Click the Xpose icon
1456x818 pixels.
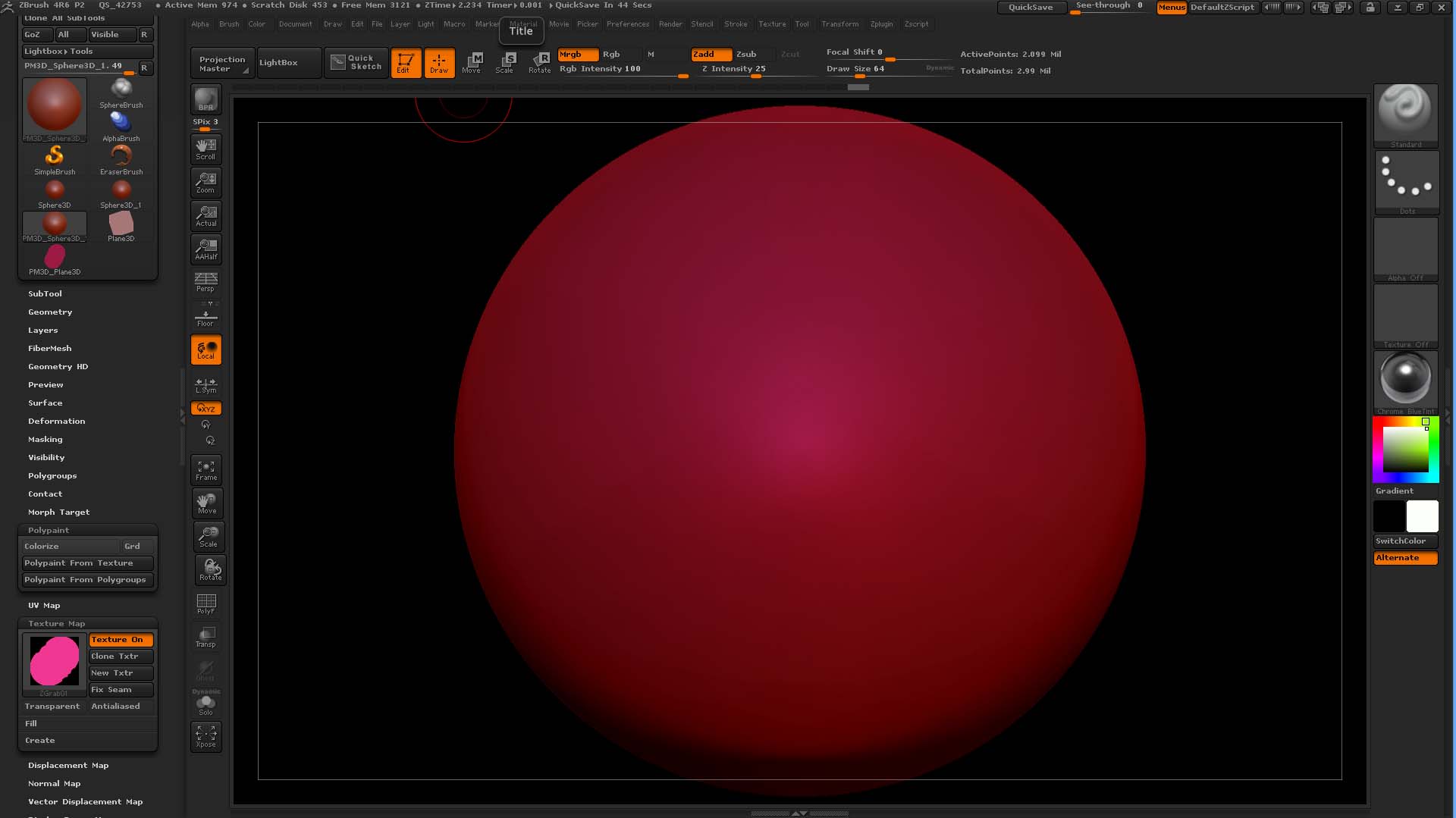206,736
